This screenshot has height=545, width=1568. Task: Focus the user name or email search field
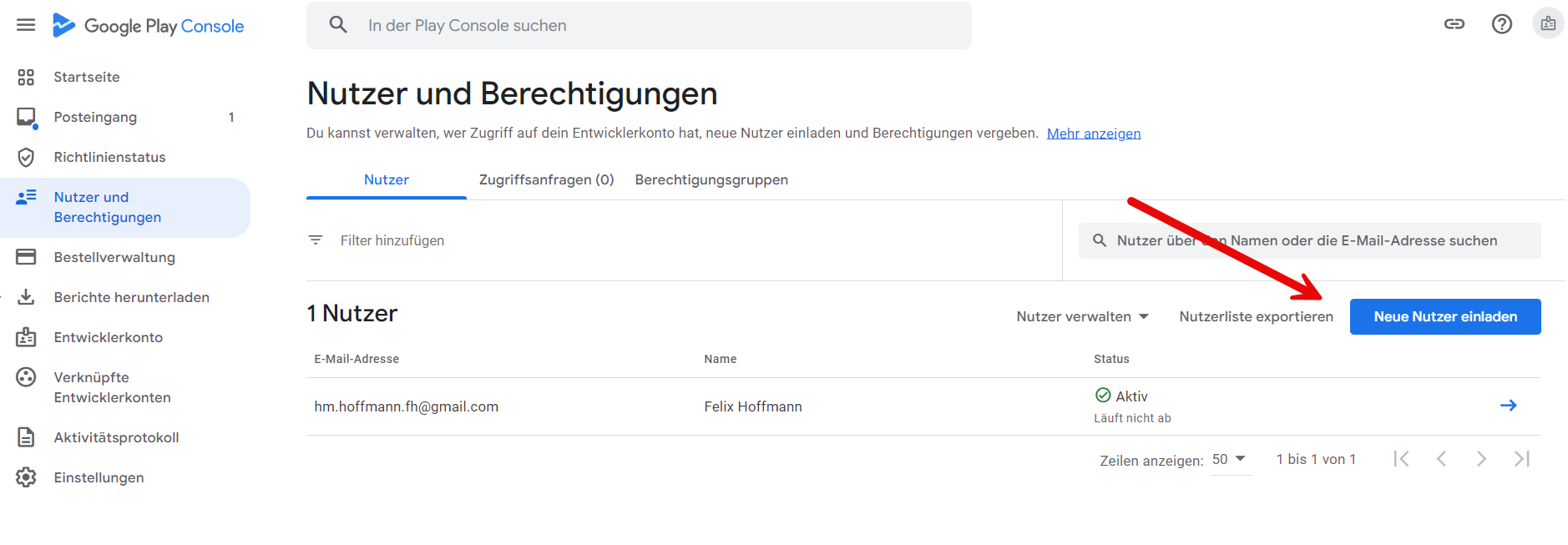pos(1310,240)
